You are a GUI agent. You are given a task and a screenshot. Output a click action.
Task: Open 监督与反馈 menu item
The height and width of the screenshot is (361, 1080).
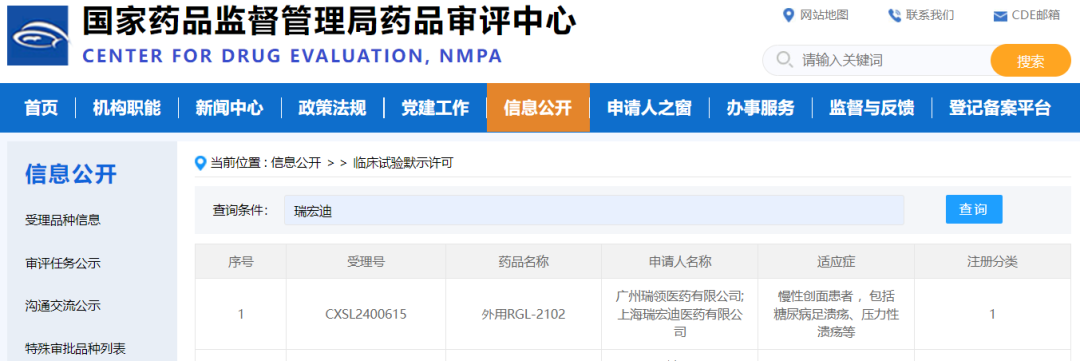click(x=871, y=108)
